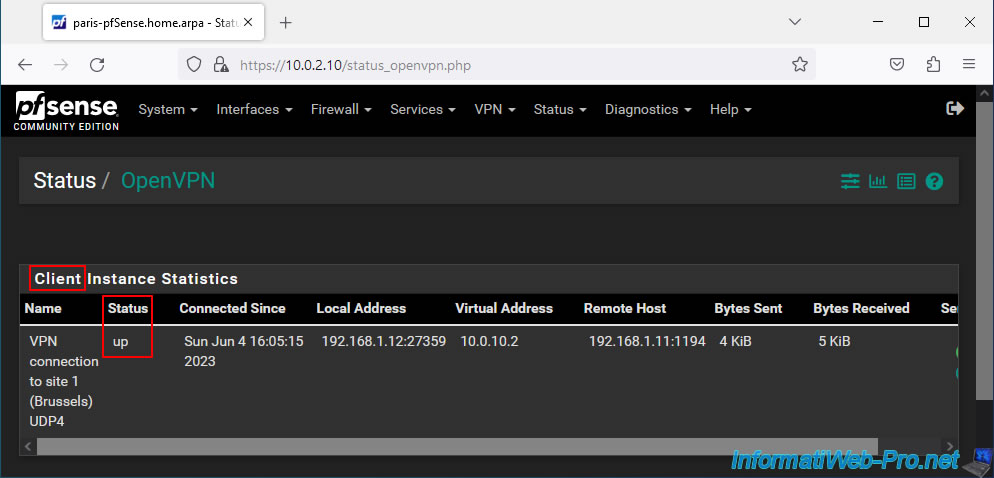Log out using the exit icon
The image size is (994, 478).
(x=955, y=108)
